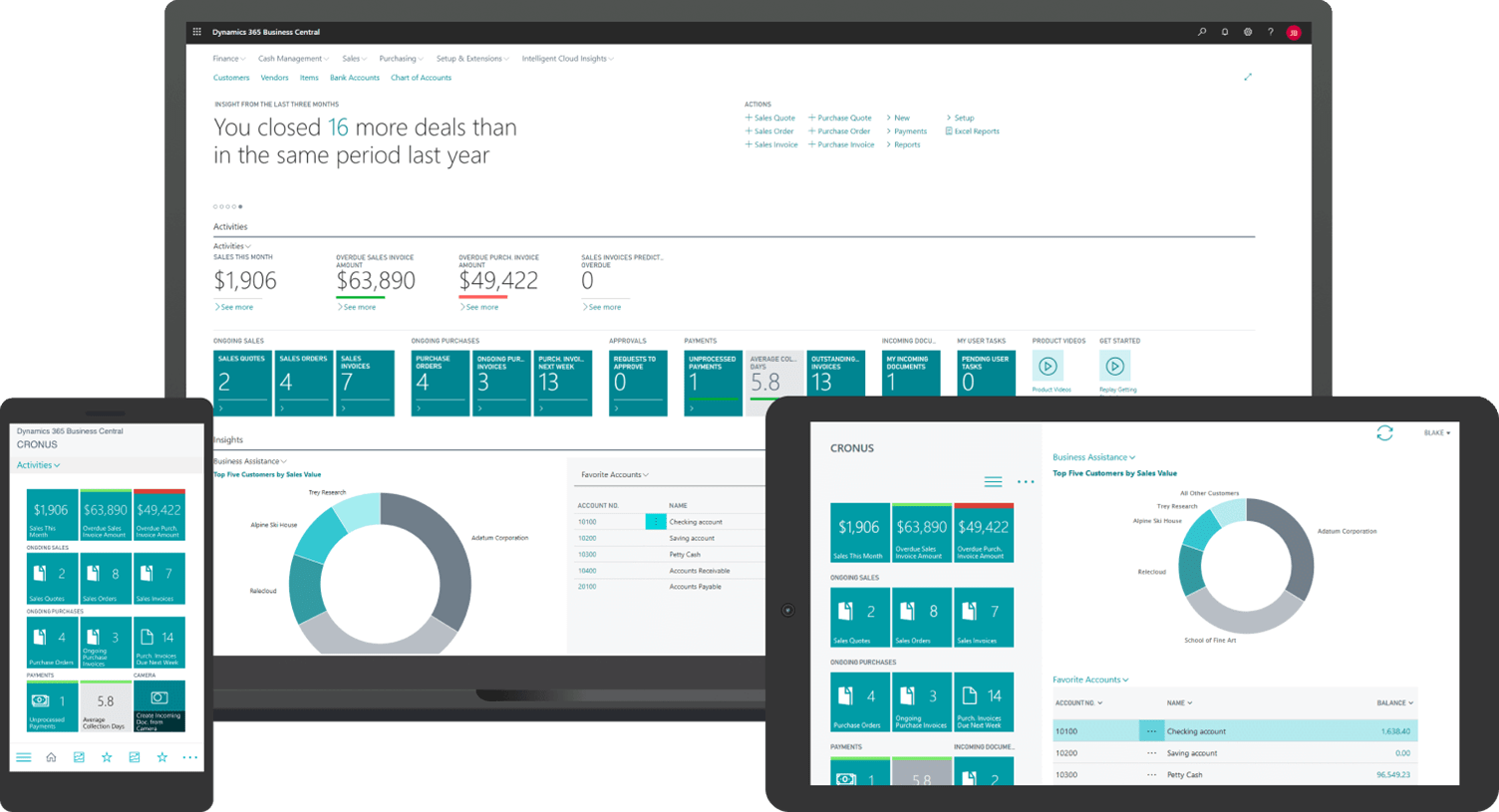Click the search magnifier icon in laptop header
1499x812 pixels.
[1202, 32]
